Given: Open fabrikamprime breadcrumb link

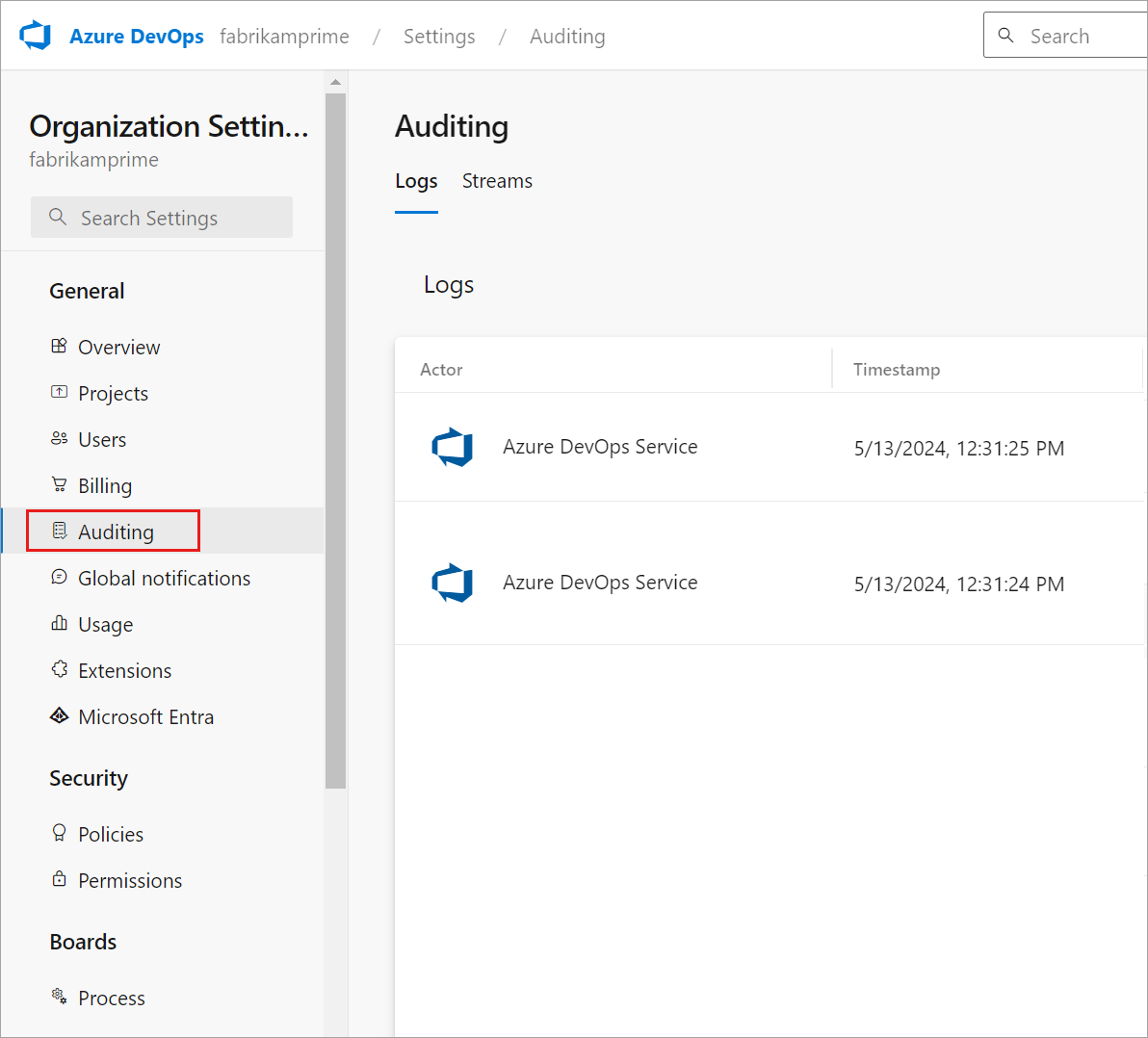Looking at the screenshot, I should tap(284, 37).
